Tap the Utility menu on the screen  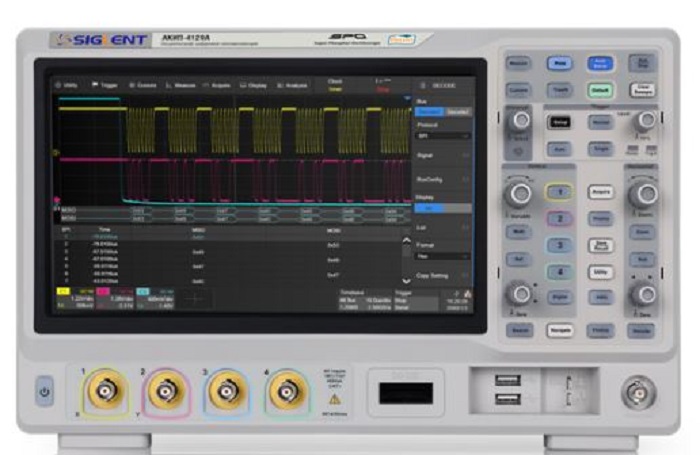67,85
